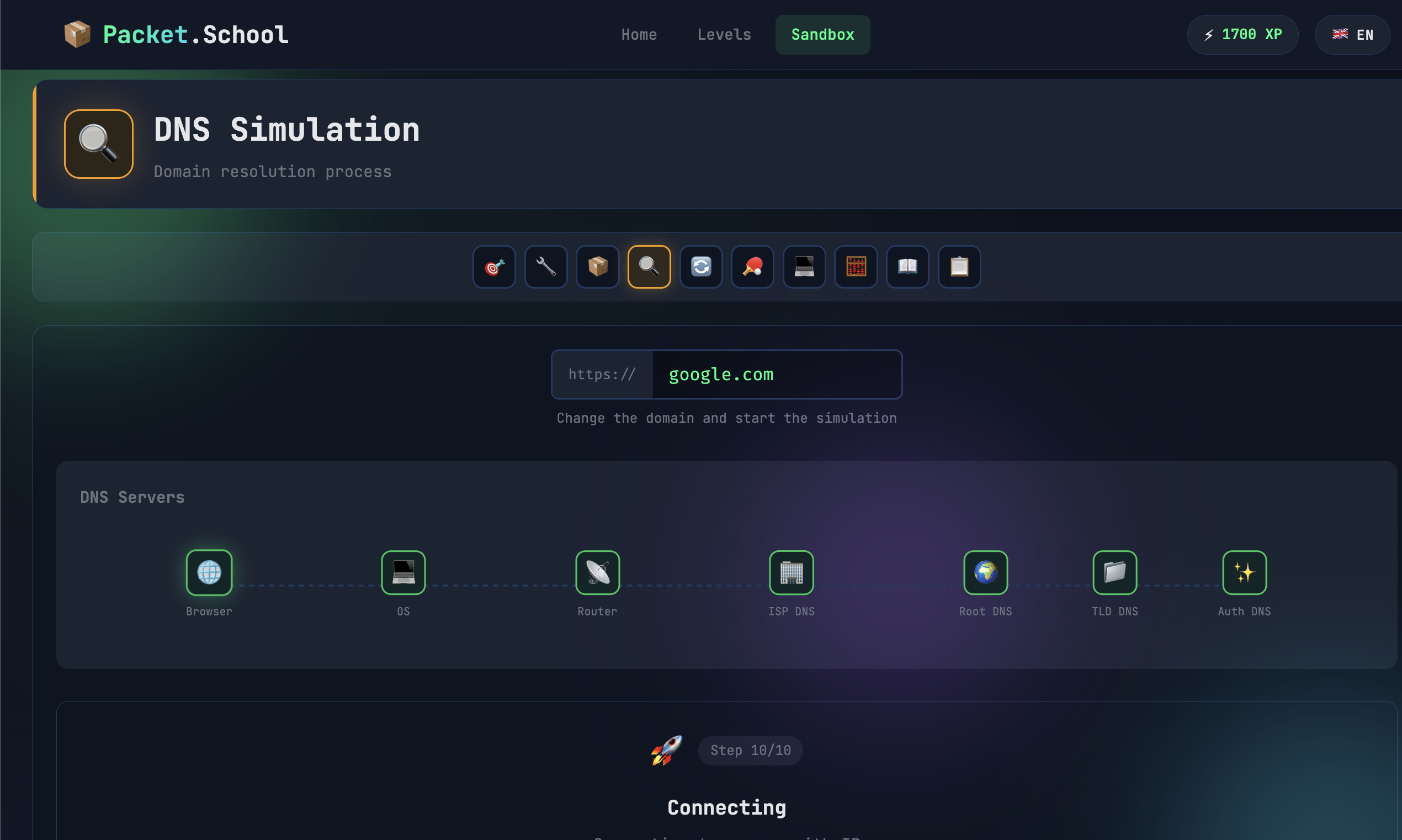Screen dimensions: 1402x840
Task: Open the package simulation mode
Action: (597, 267)
